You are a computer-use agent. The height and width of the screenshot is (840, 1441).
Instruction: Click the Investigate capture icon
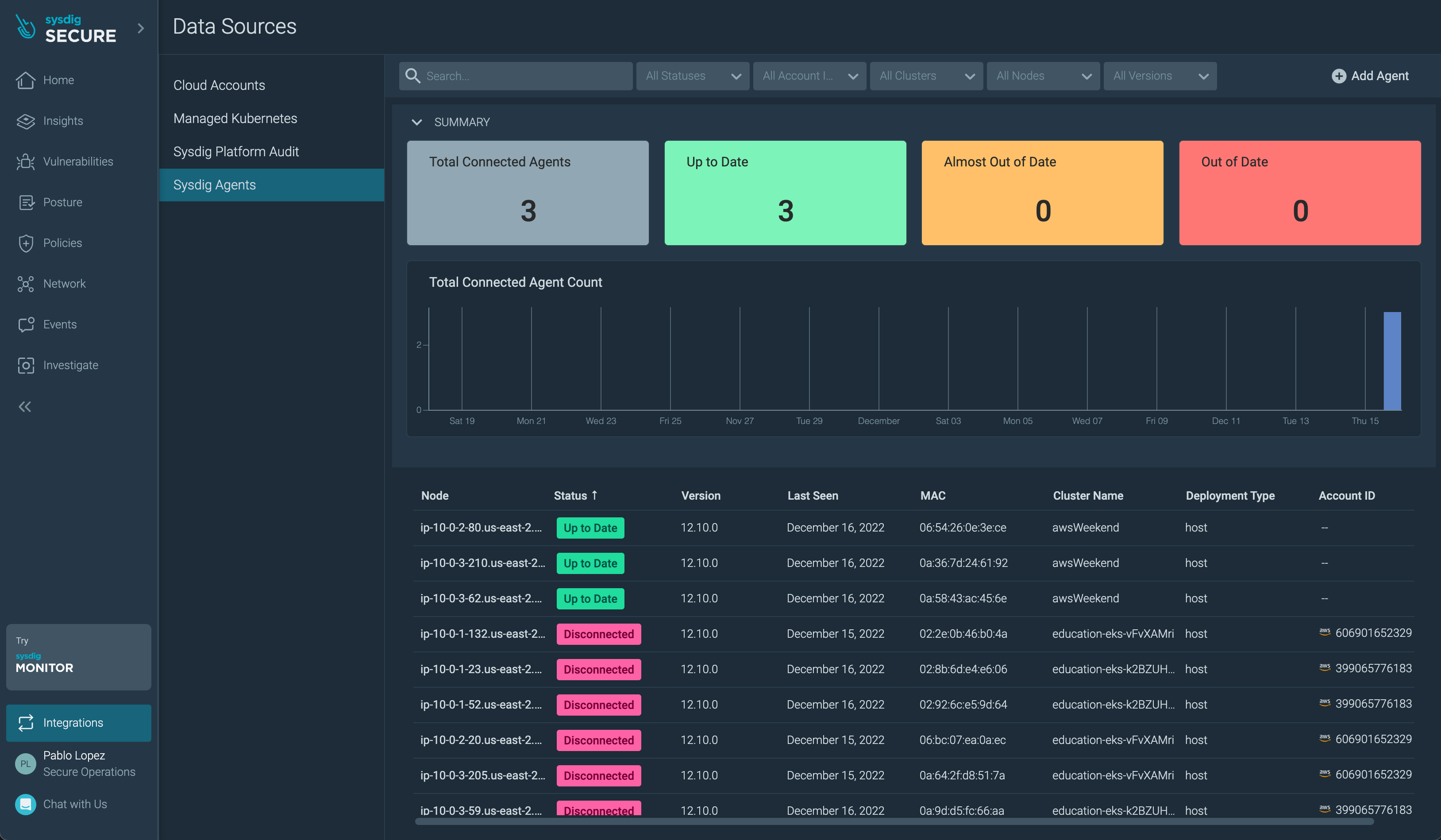[26, 365]
